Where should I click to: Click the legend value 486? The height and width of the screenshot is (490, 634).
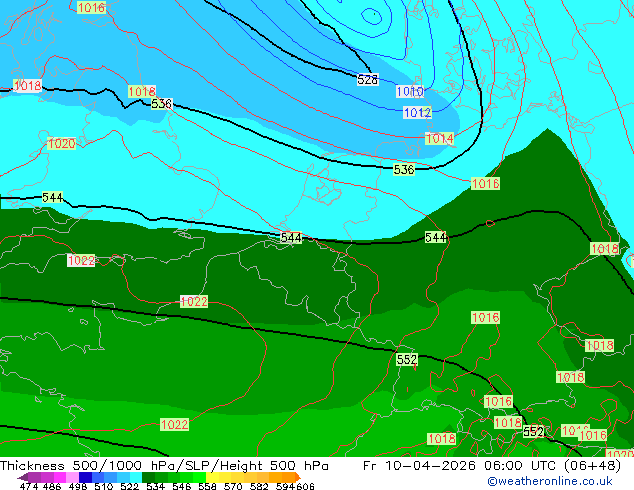coord(52,486)
